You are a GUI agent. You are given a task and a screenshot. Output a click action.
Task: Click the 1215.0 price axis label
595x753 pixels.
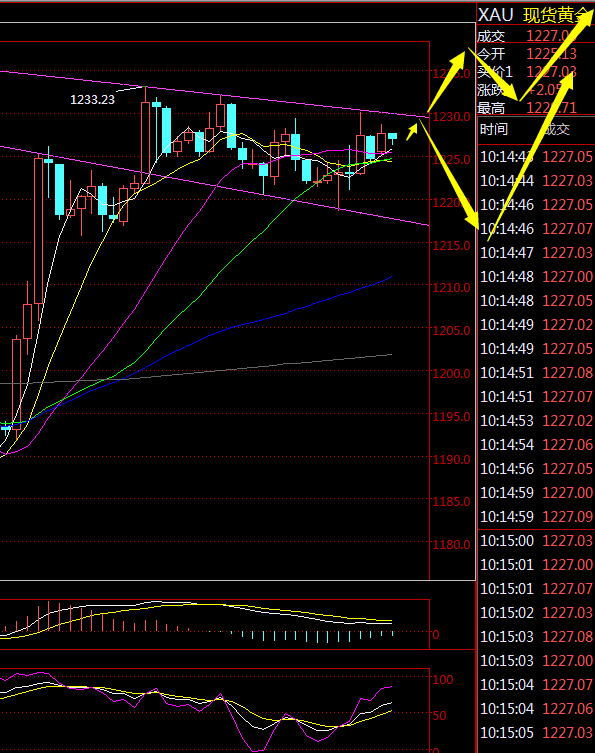[x=451, y=246]
